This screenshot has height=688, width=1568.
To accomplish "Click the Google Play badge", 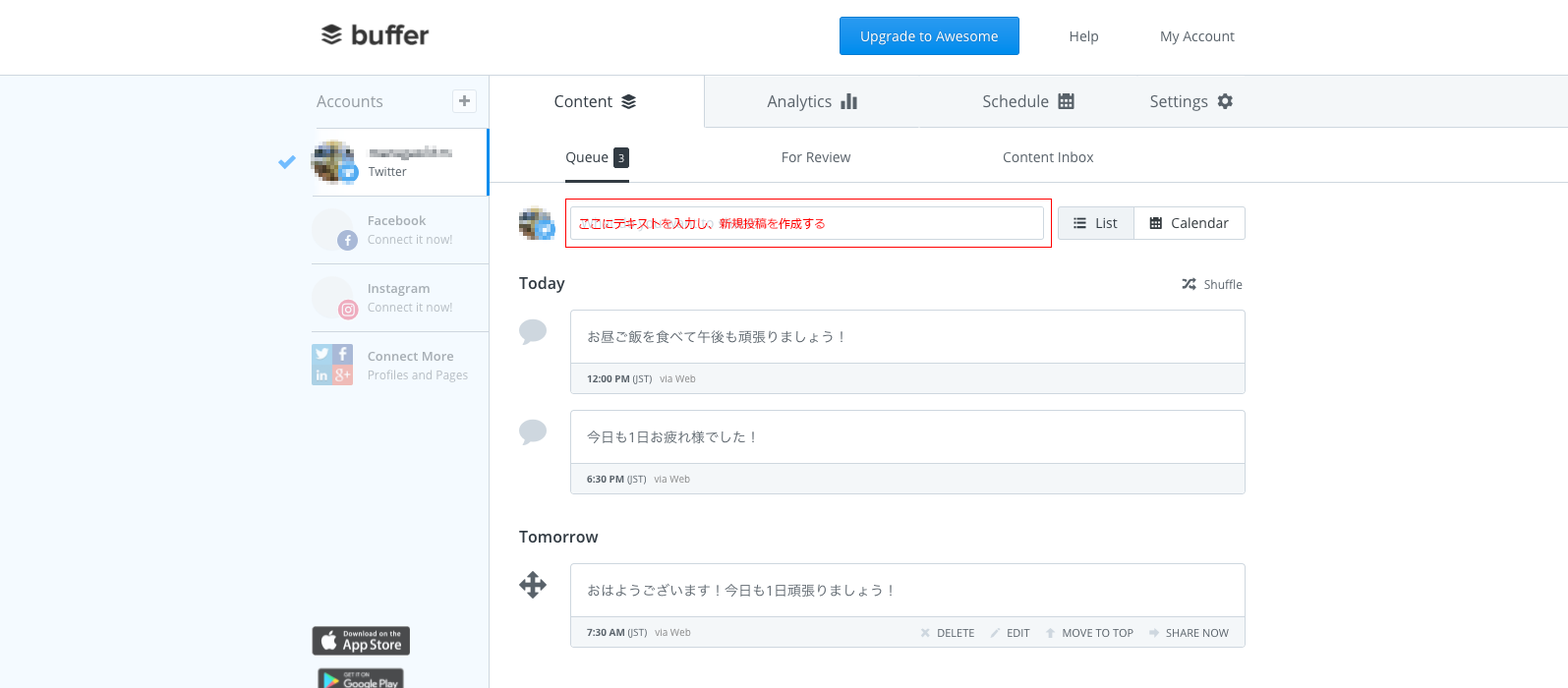I will point(361,678).
